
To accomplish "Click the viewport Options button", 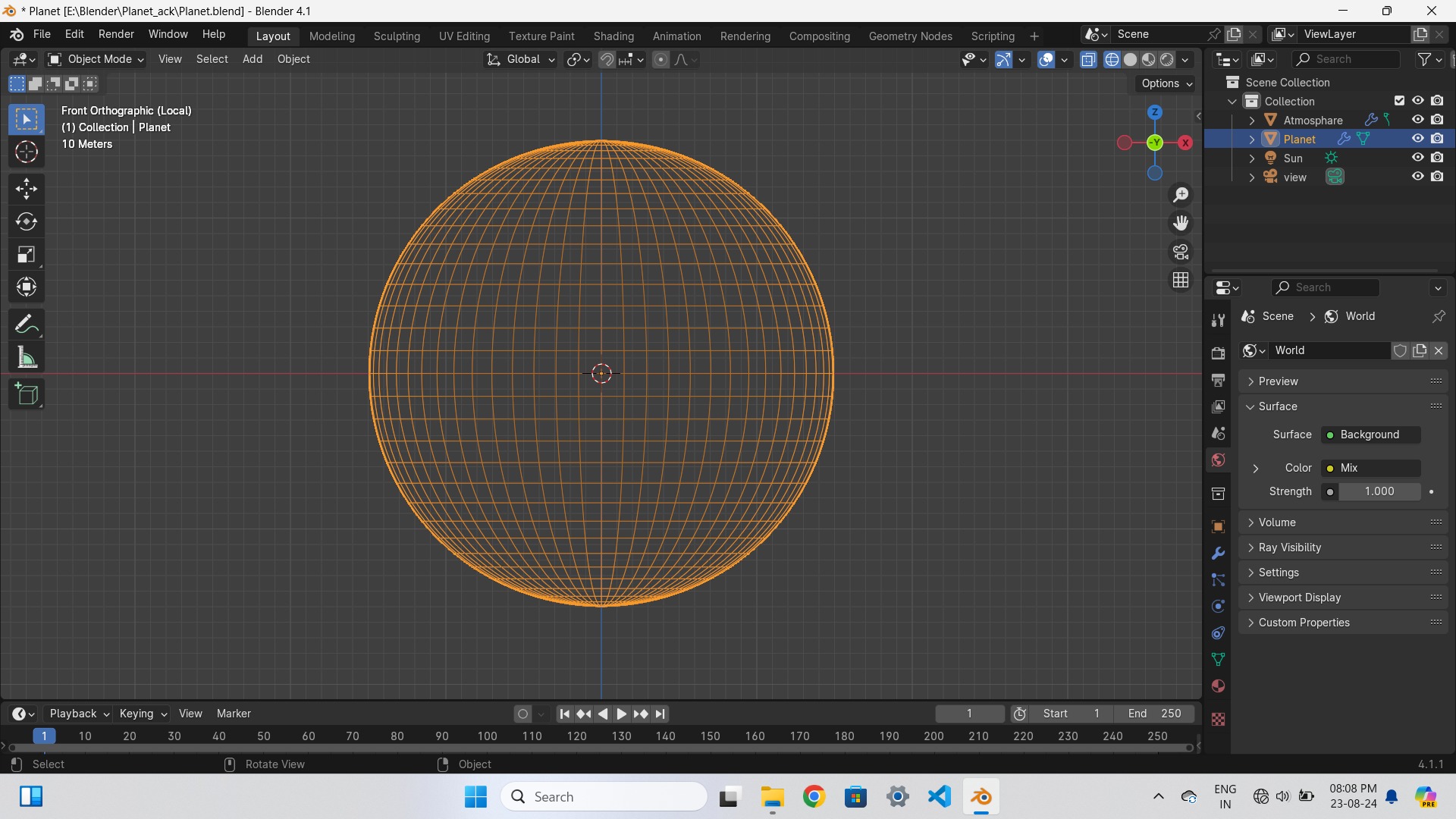I will [x=1166, y=83].
